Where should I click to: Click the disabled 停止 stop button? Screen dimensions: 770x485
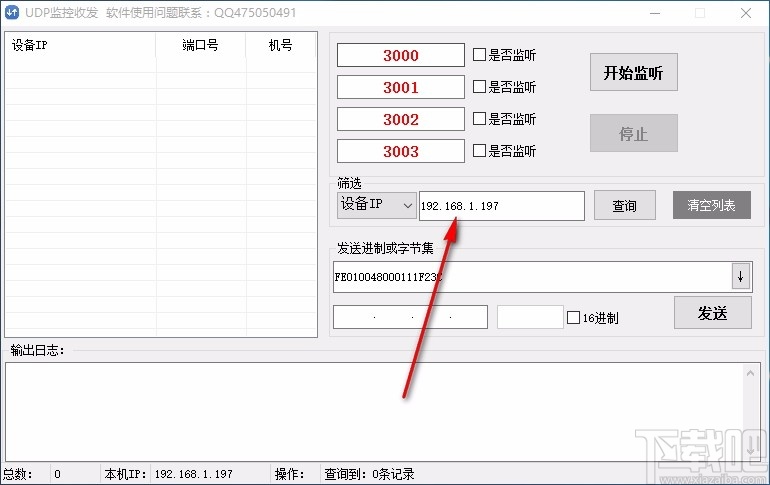(x=633, y=133)
